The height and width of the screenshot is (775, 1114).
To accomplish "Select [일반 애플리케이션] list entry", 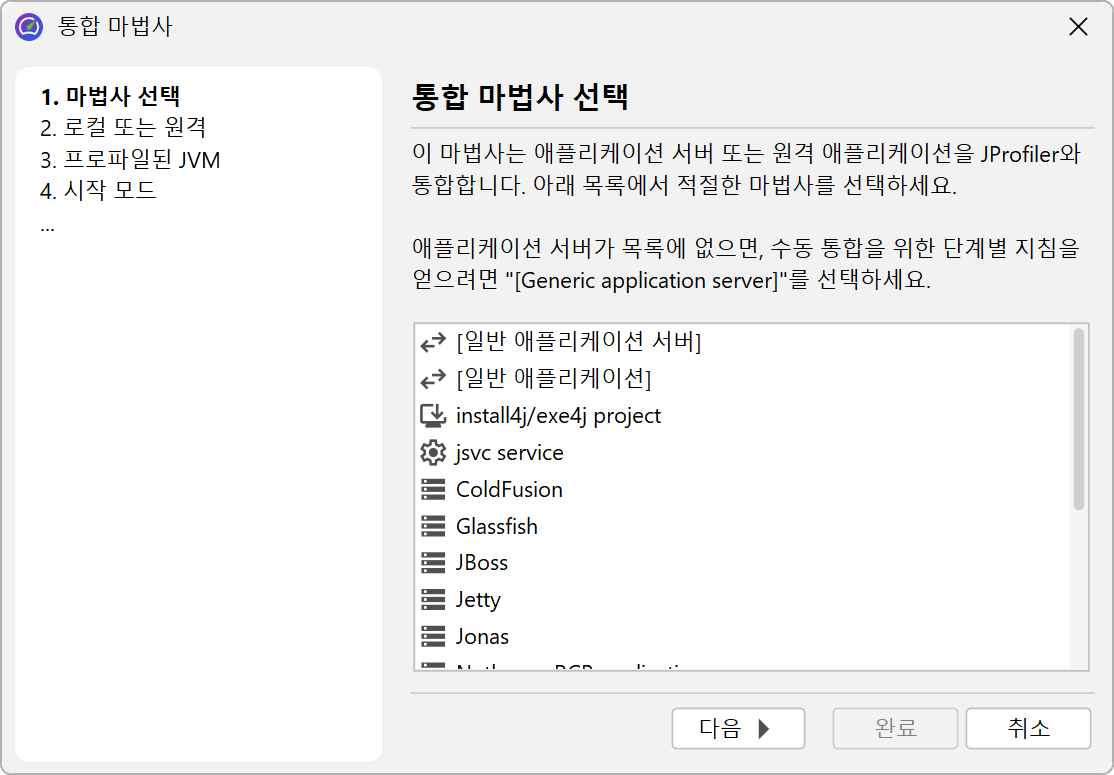I will click(x=742, y=379).
